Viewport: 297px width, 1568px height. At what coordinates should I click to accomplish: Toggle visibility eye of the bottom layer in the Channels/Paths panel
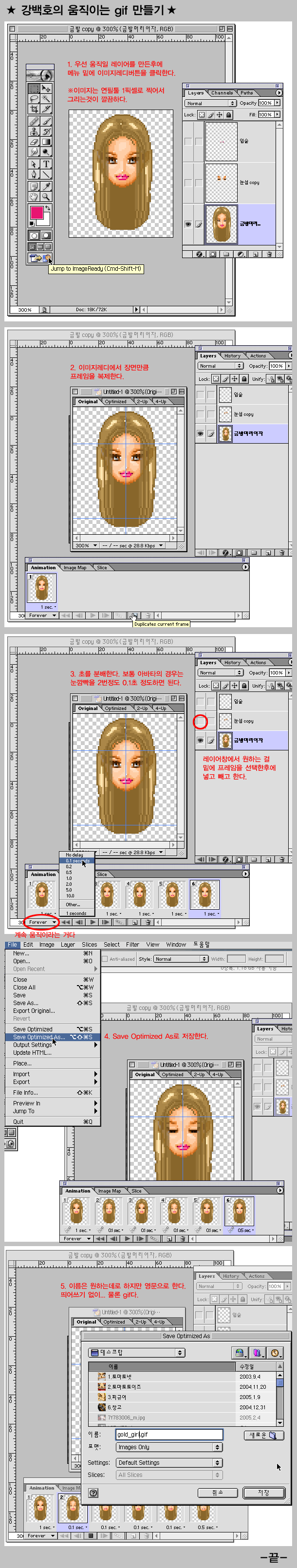pyautogui.click(x=188, y=224)
